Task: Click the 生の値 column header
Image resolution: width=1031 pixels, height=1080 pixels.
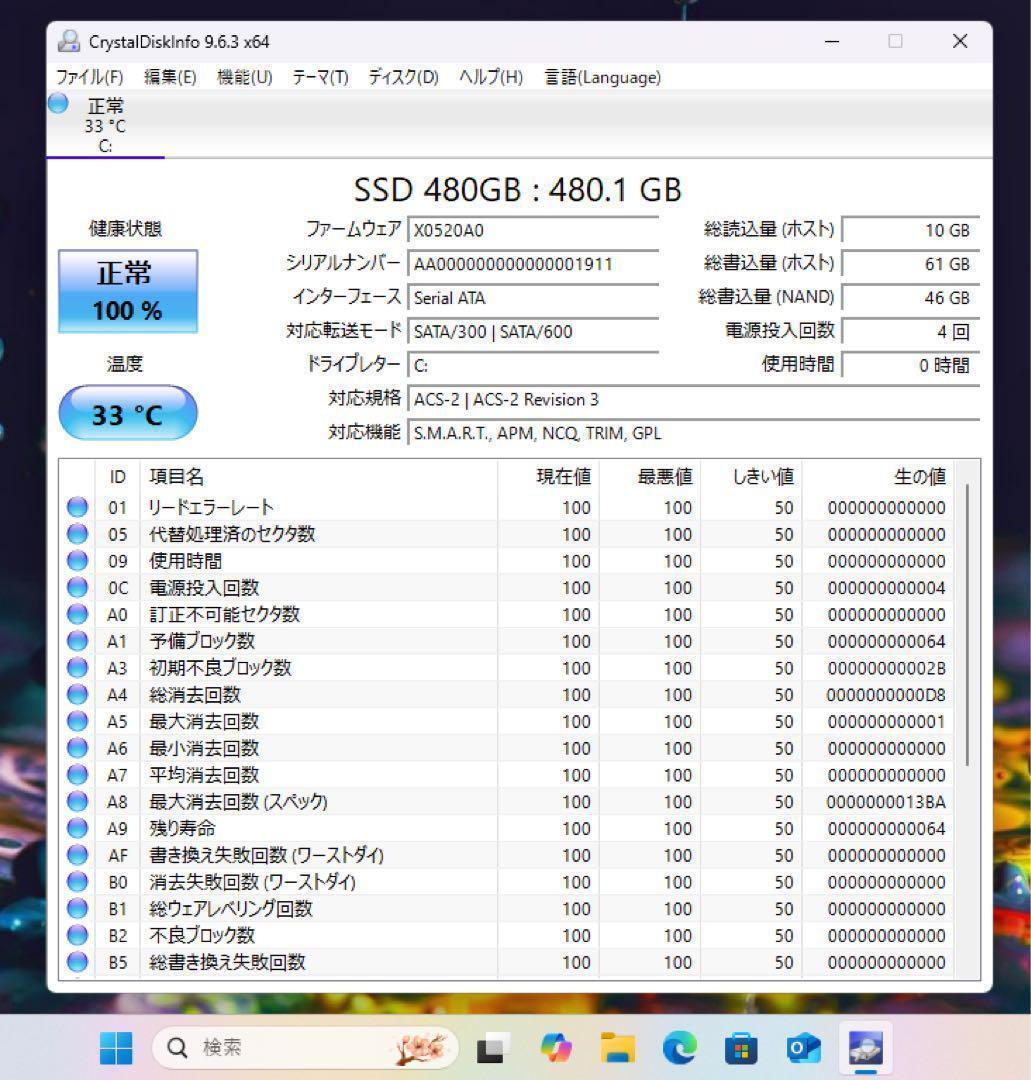Action: point(878,477)
